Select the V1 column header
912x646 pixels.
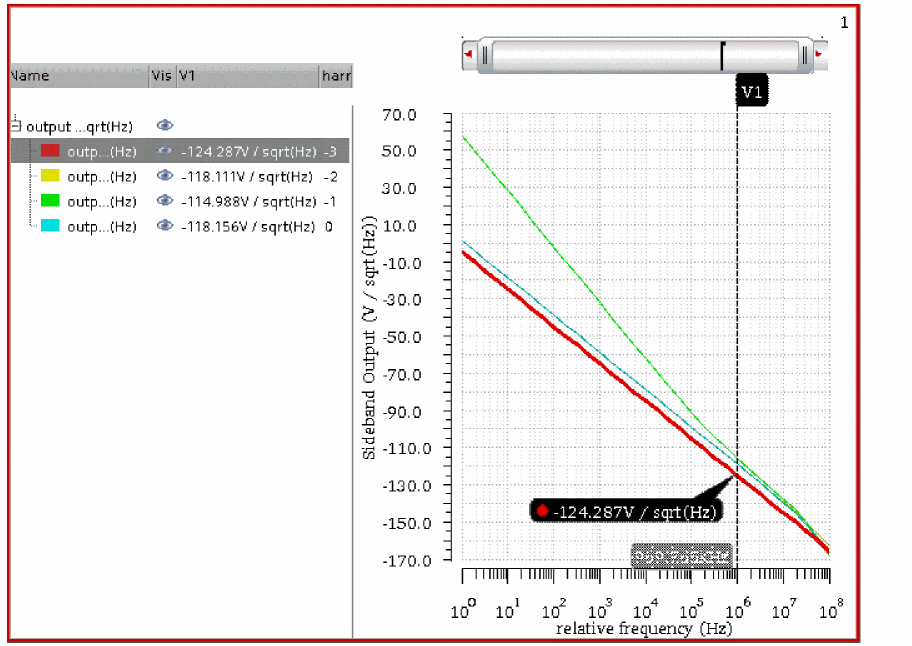[248, 76]
